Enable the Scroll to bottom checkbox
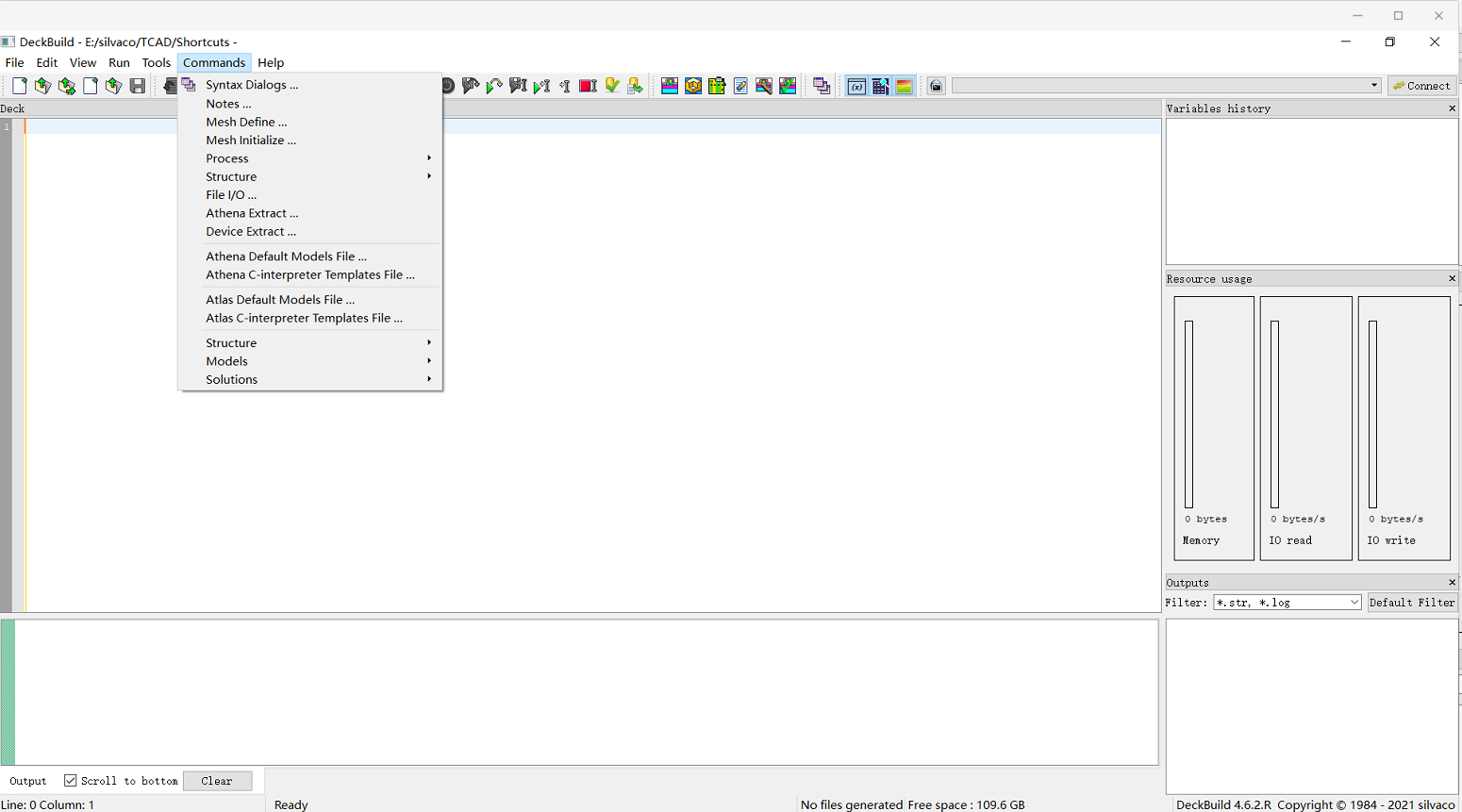This screenshot has width=1462, height=812. [x=72, y=780]
